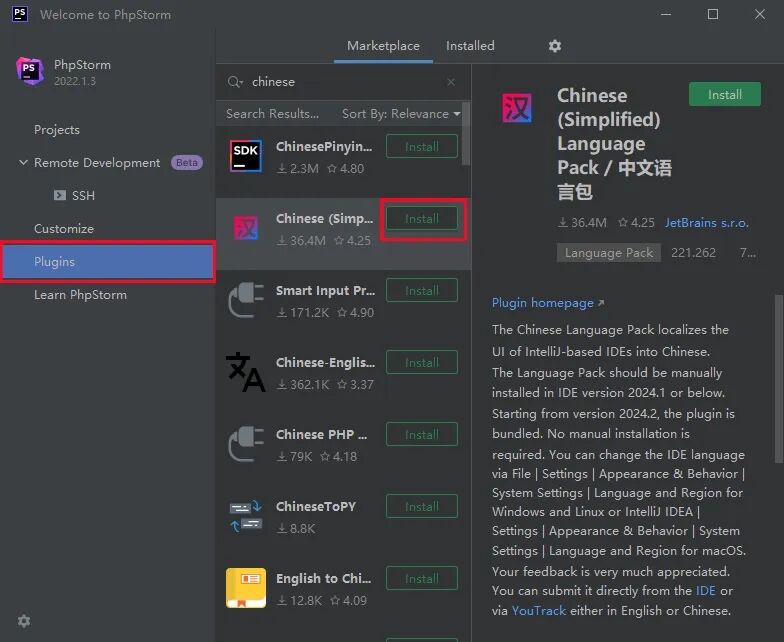Open the IDE feedback link
The width and height of the screenshot is (784, 642).
706,590
